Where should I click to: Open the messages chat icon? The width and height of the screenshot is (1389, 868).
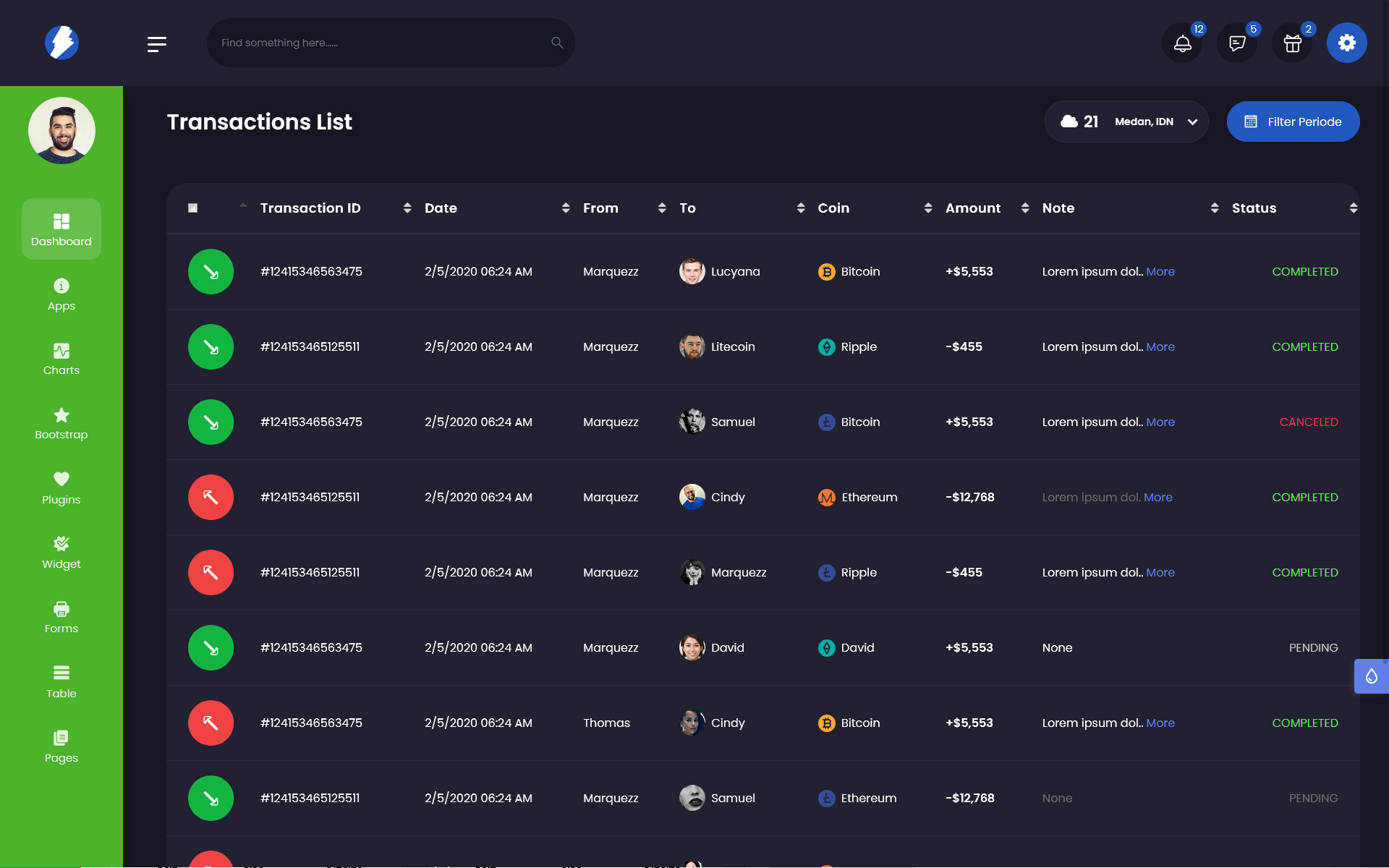click(1237, 43)
